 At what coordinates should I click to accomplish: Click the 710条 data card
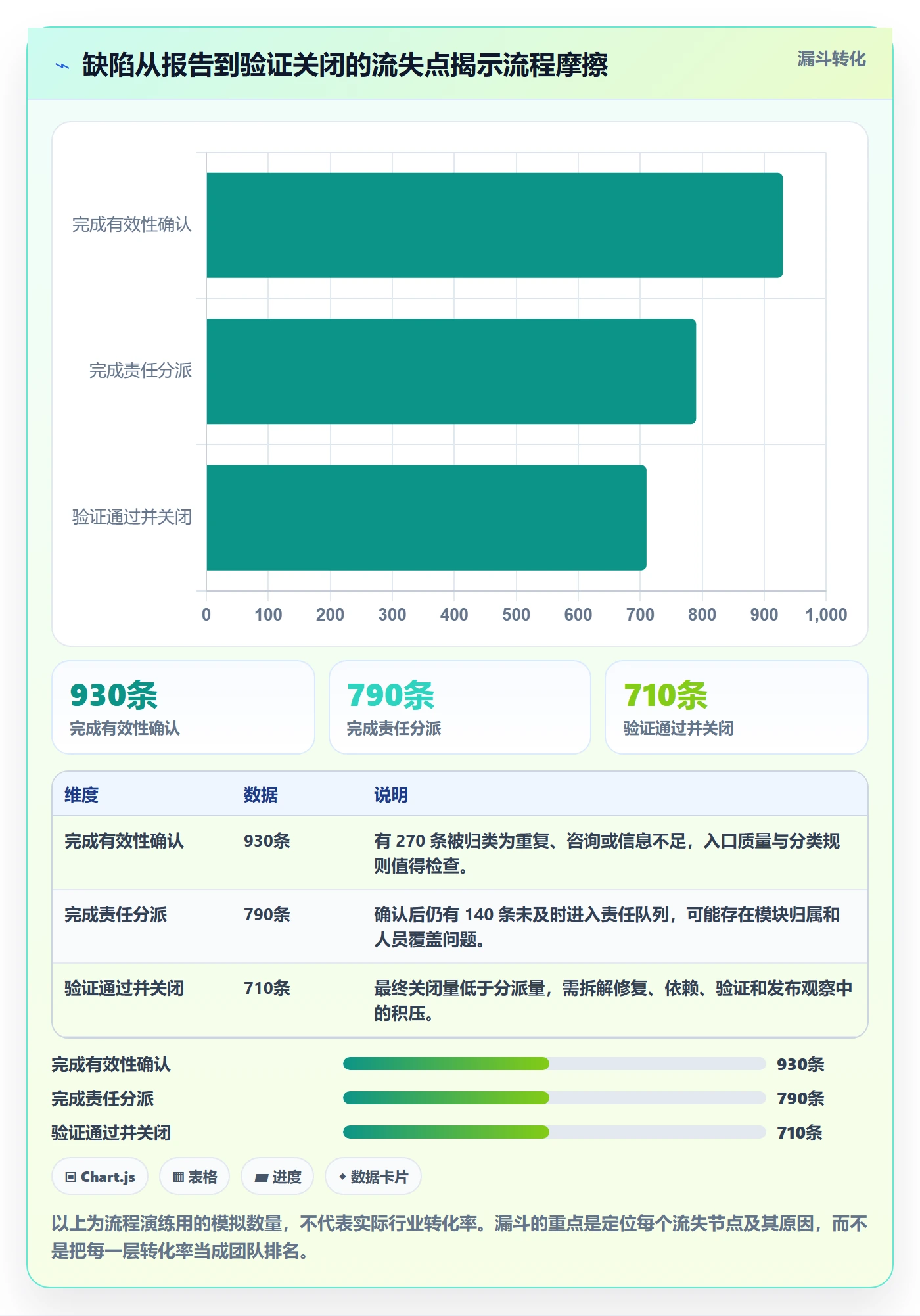click(737, 707)
